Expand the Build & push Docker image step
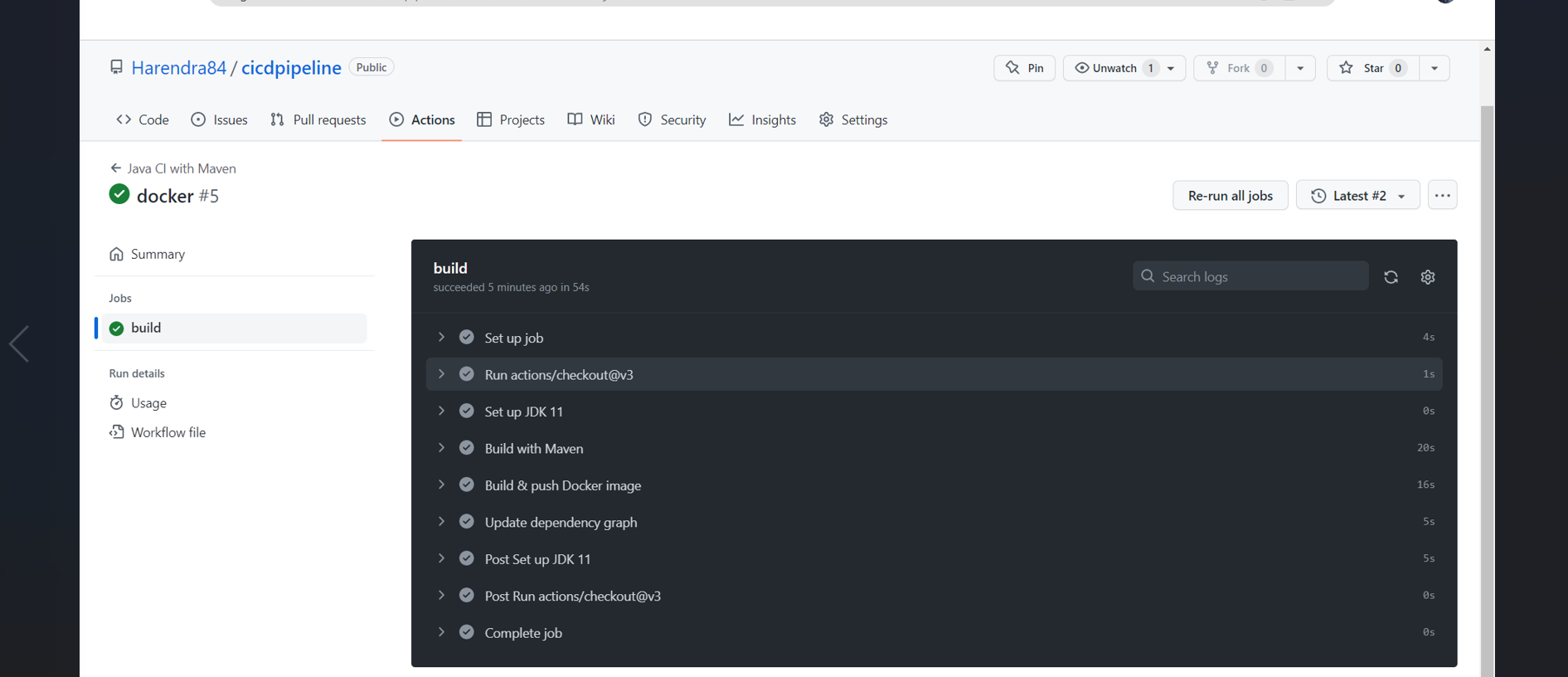Screen dimensions: 1568x677 click(441, 485)
